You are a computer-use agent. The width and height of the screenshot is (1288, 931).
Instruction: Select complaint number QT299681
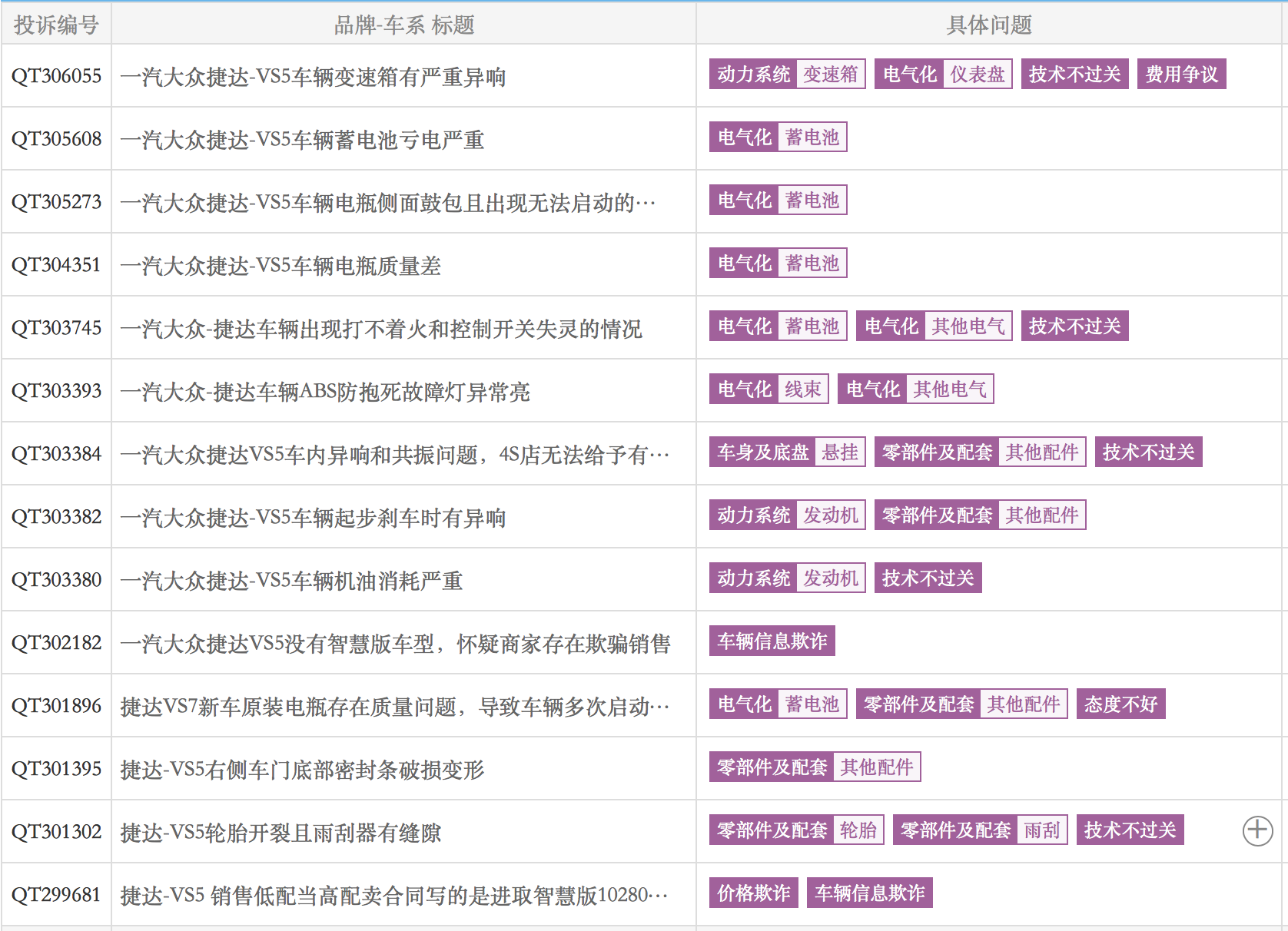pyautogui.click(x=56, y=895)
